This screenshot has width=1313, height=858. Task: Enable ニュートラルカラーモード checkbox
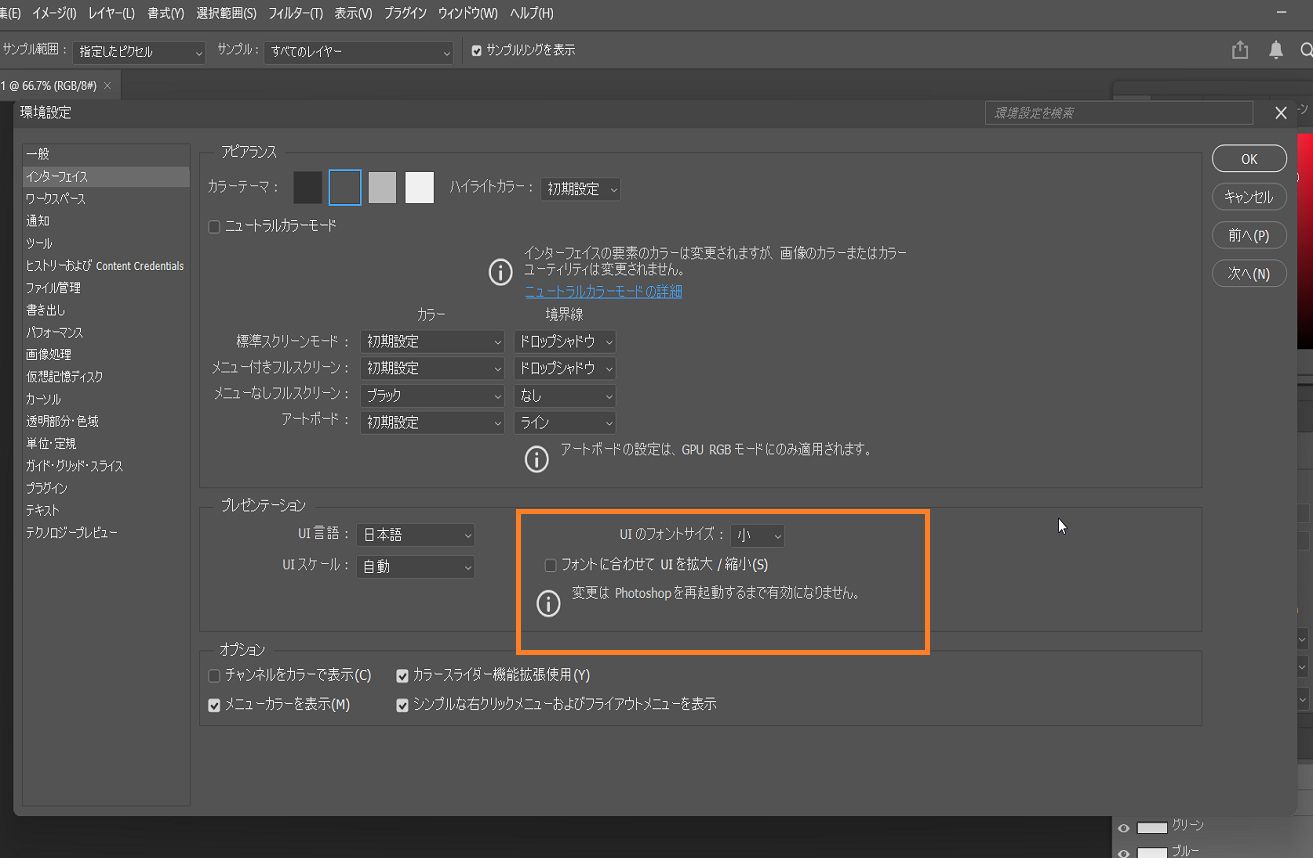click(213, 227)
